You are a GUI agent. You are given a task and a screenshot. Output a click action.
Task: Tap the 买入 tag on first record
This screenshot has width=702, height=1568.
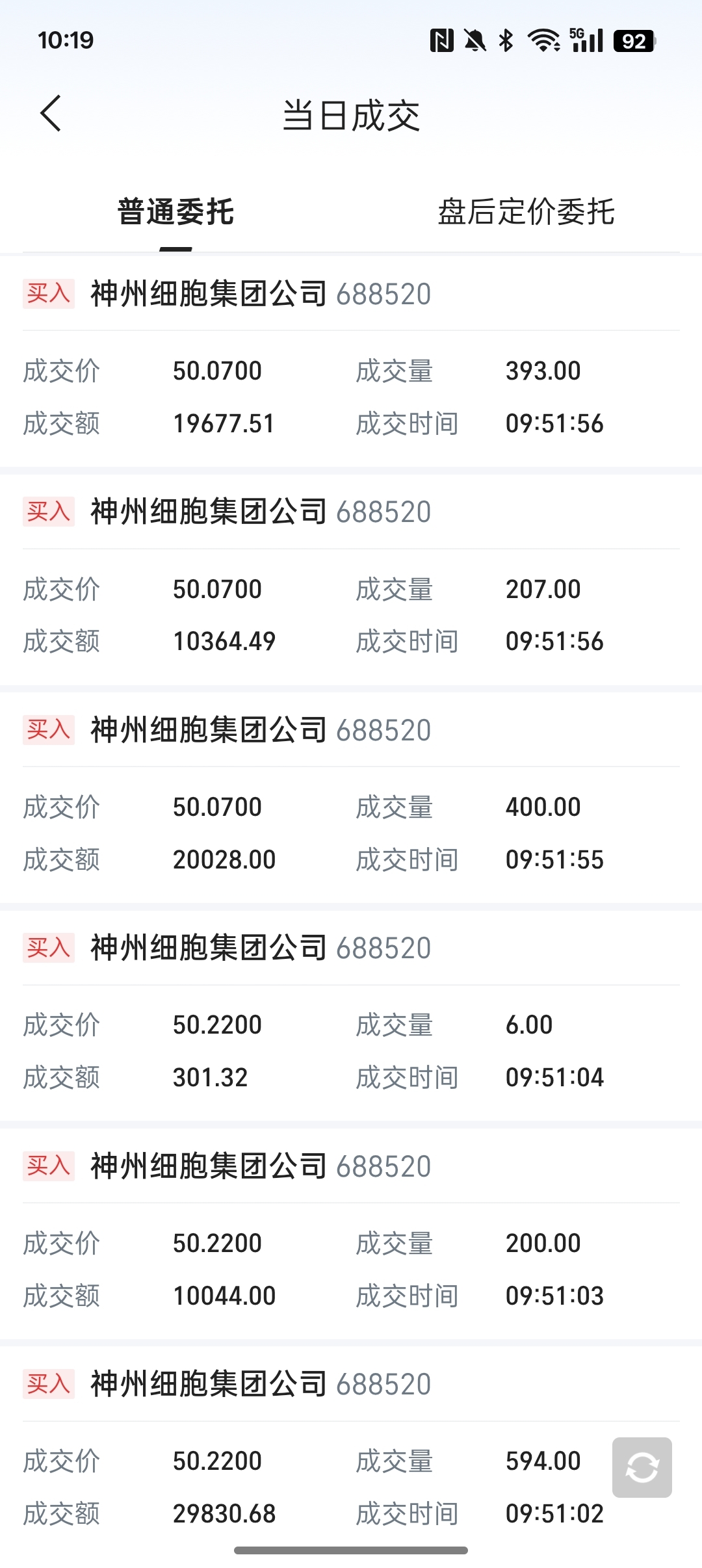coord(48,294)
